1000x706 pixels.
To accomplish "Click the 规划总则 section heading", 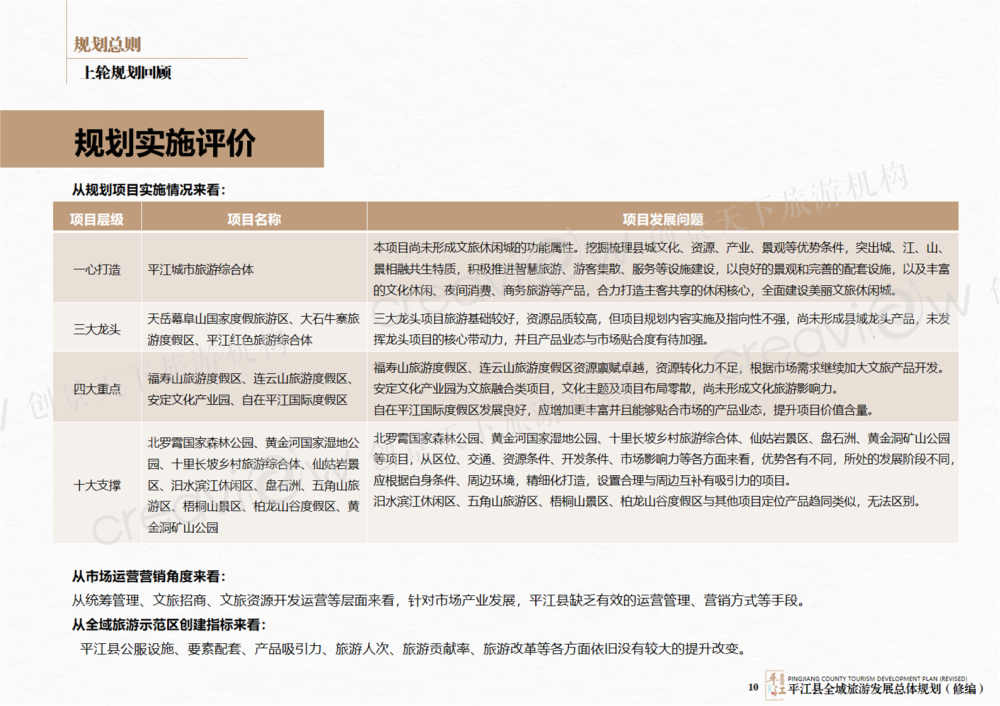I will click(x=107, y=44).
